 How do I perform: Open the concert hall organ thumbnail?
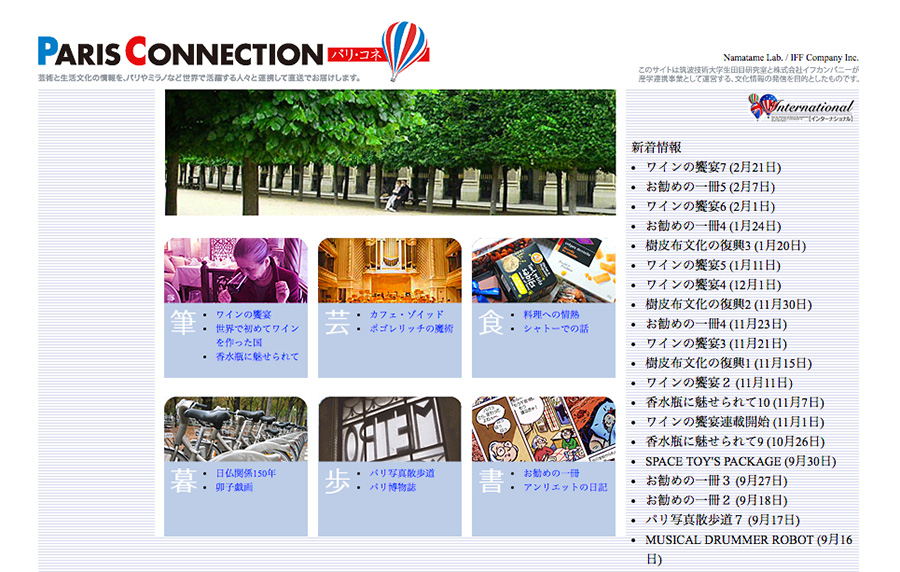point(390,270)
